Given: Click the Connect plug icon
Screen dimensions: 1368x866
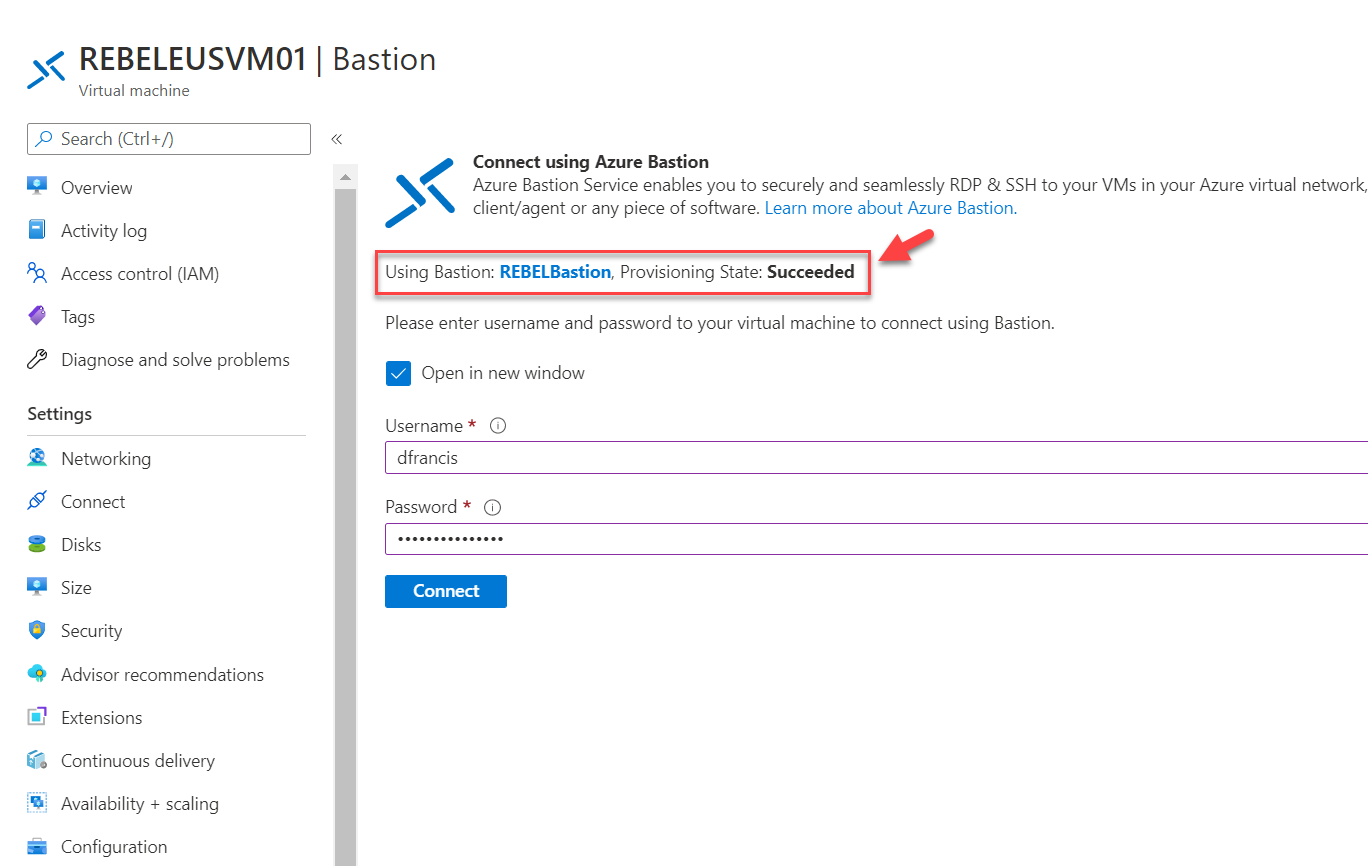Looking at the screenshot, I should click(x=37, y=501).
